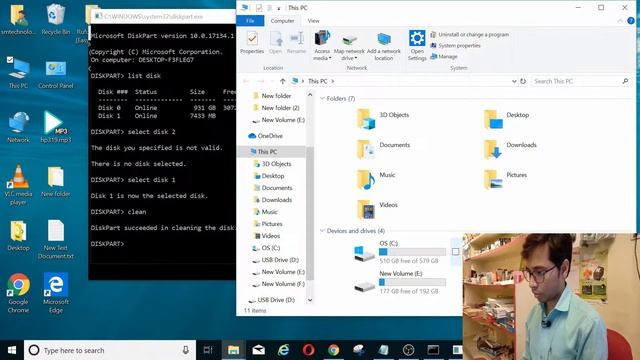This screenshot has height=360, width=640.
Task: Open Properties in Computer ribbon
Action: click(x=252, y=42)
